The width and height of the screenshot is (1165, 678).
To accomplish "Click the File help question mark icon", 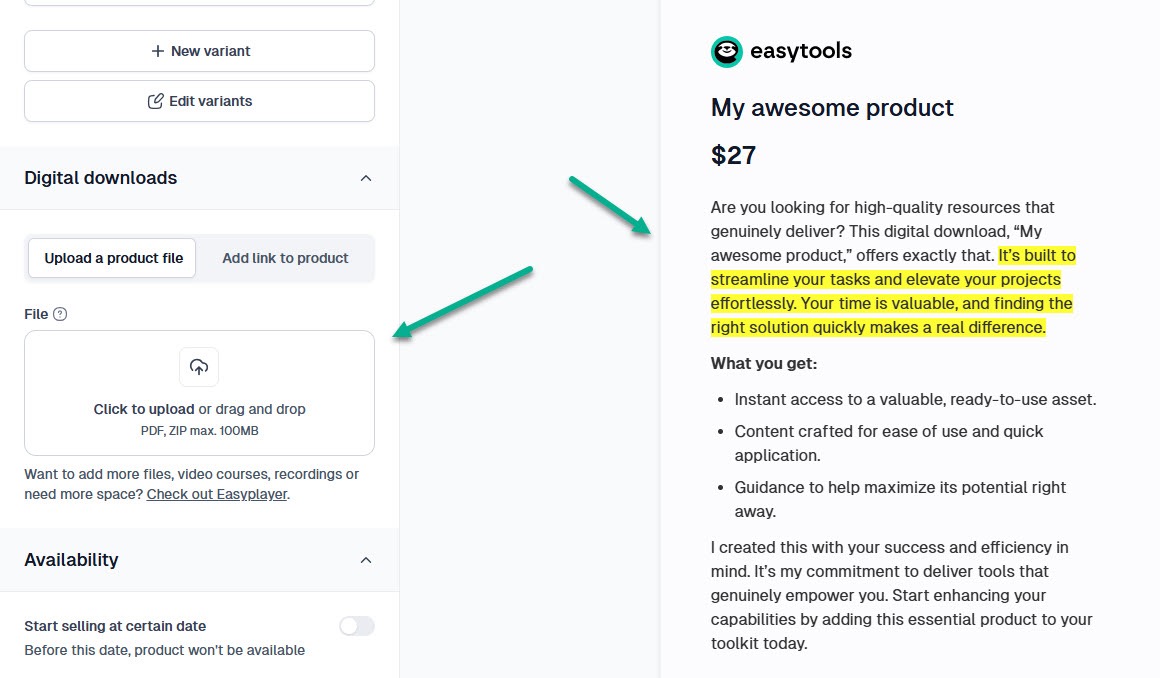I will point(60,314).
